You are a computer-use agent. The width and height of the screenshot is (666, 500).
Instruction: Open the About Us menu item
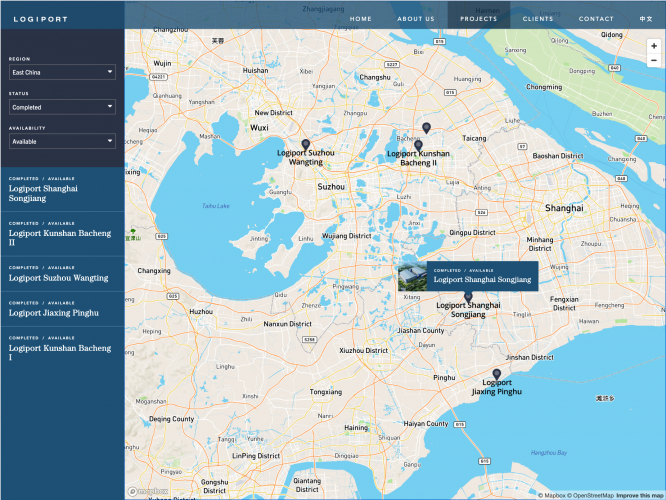[416, 19]
